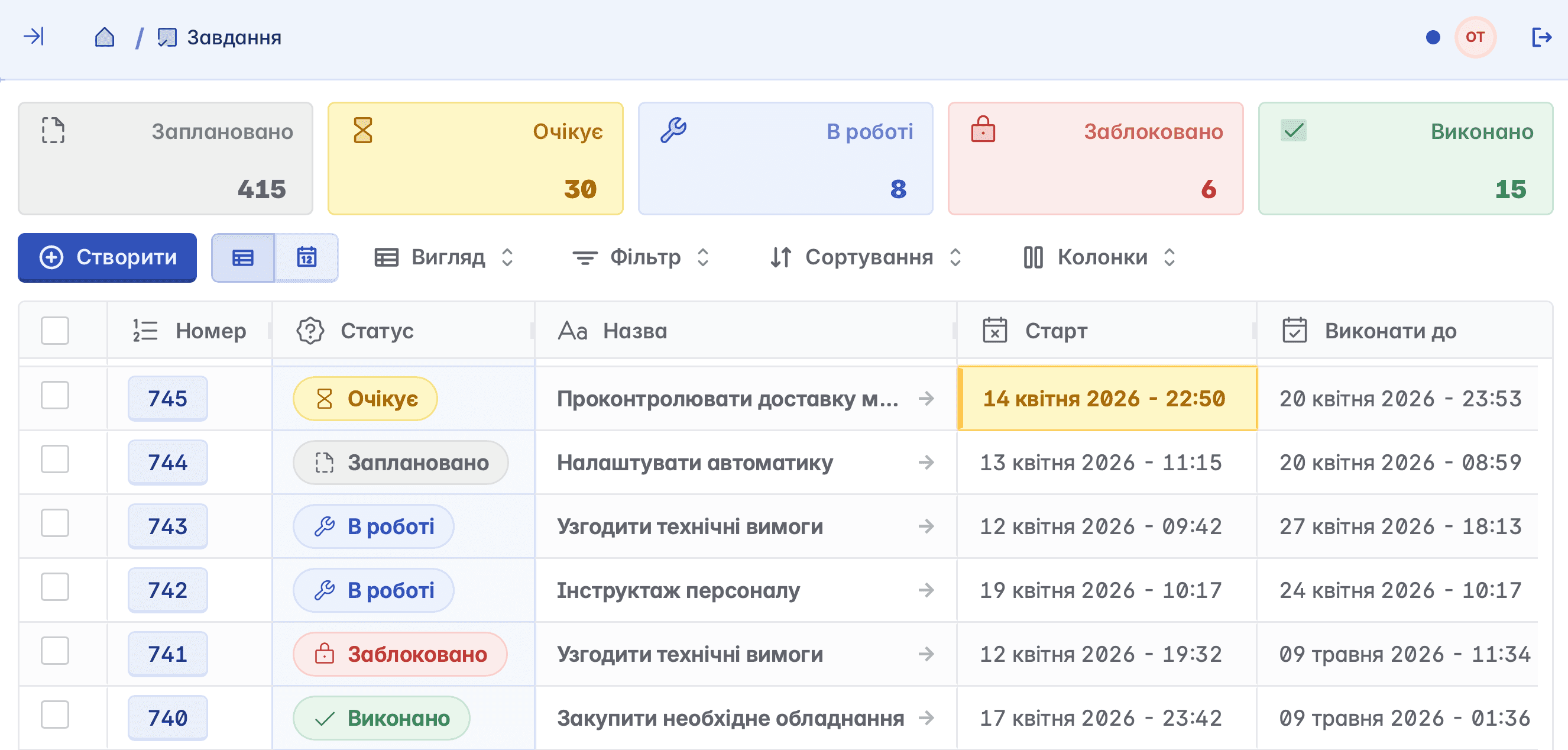1568x750 pixels.
Task: Click the blue status dot indicator
Action: coord(1433,38)
